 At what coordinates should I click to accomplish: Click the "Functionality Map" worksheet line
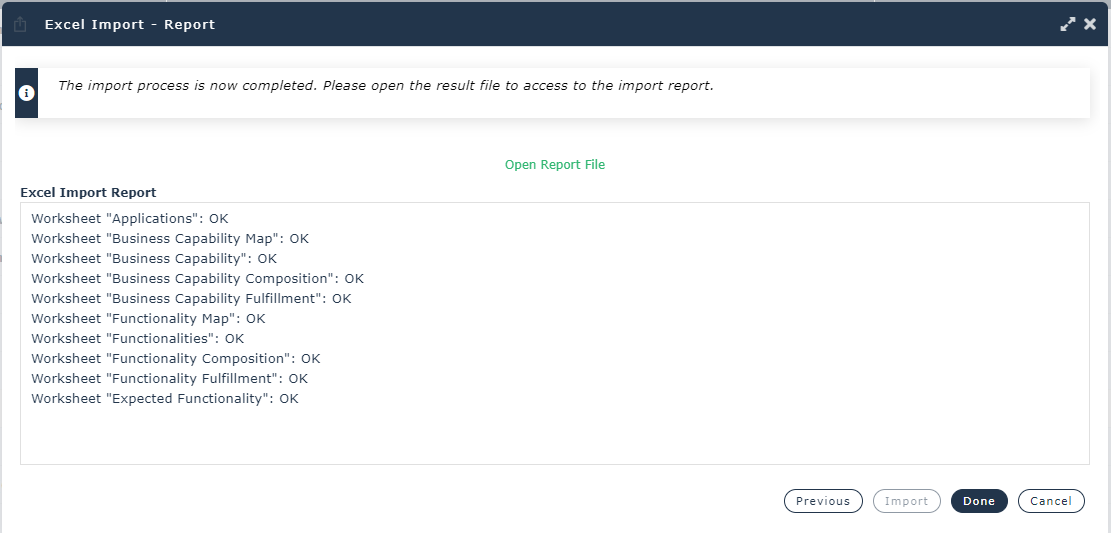pyautogui.click(x=148, y=319)
